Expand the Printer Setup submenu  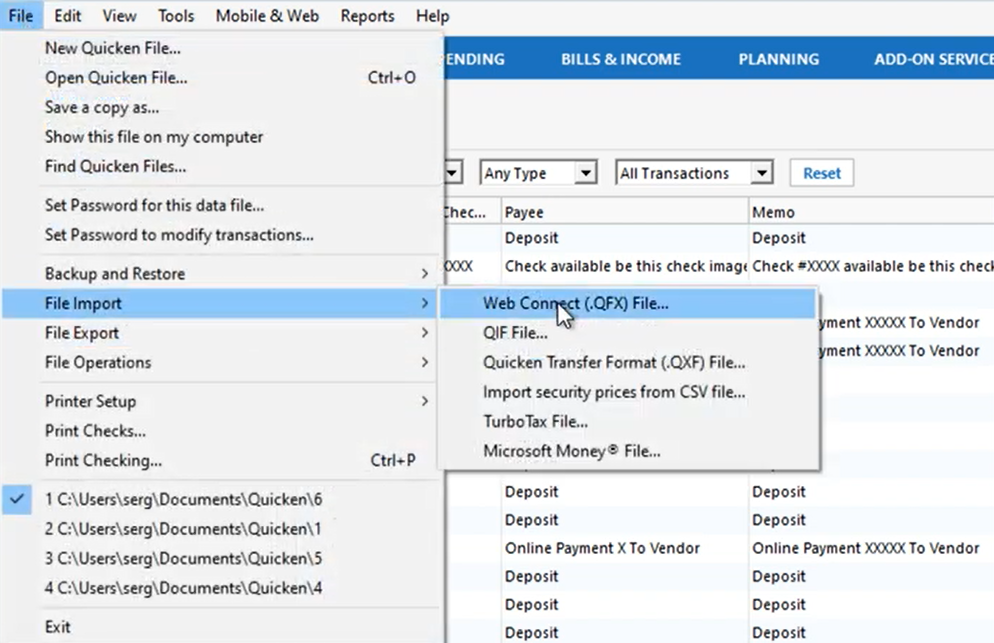tap(219, 401)
